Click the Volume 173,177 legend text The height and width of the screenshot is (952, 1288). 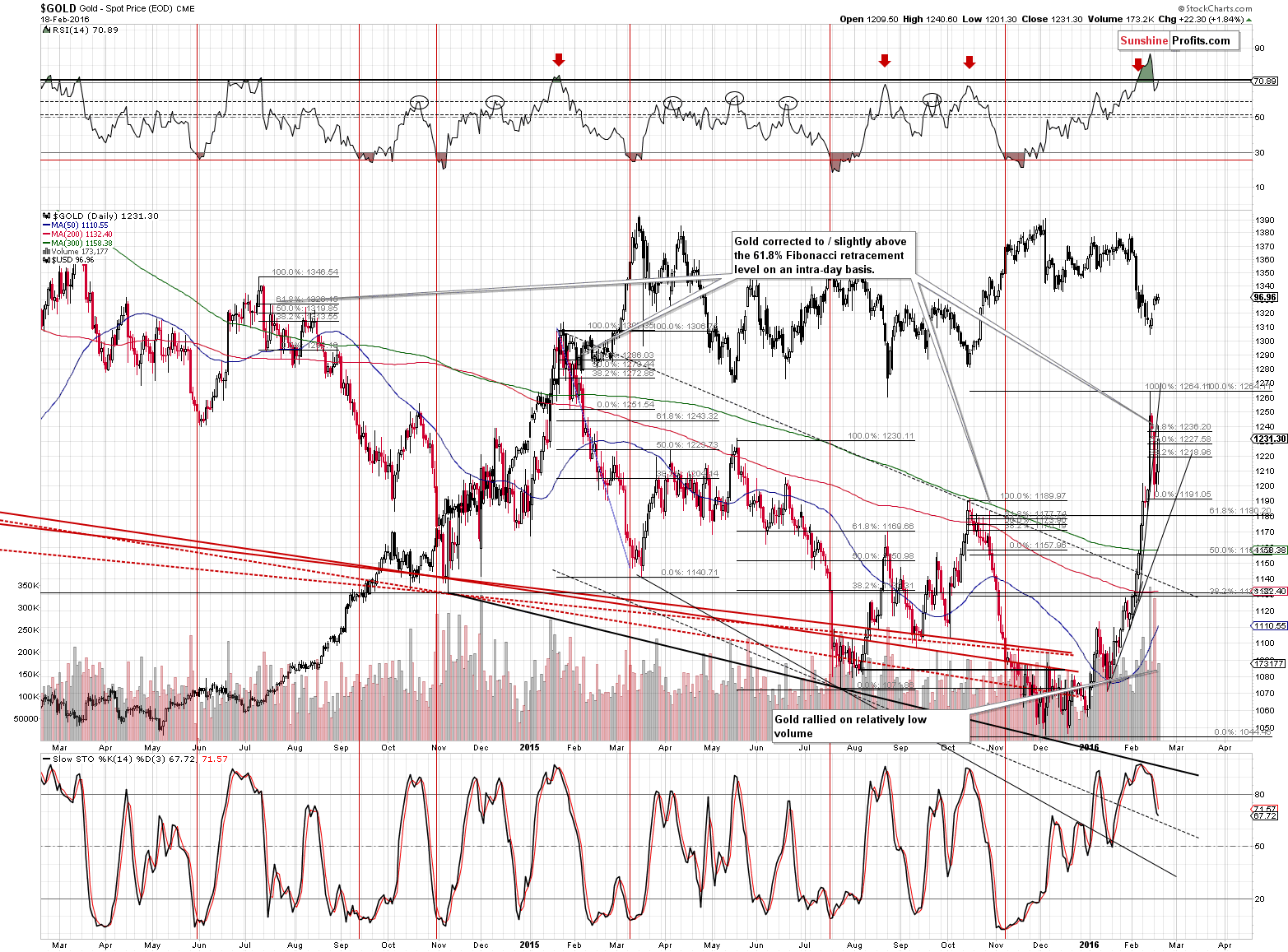79,252
